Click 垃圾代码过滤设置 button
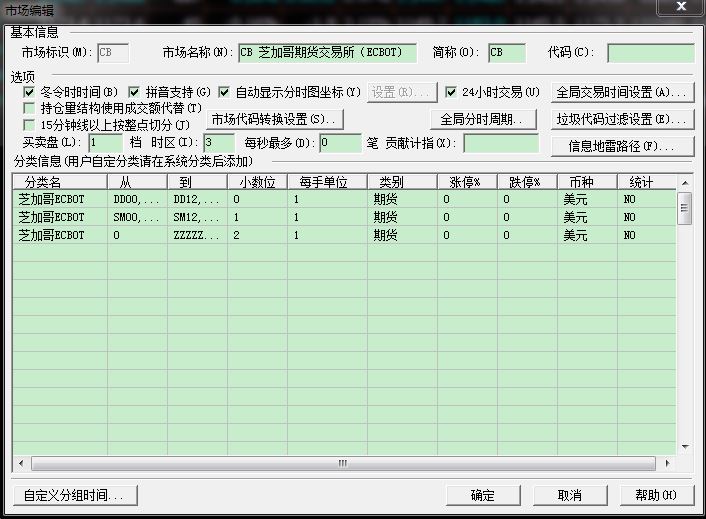The height and width of the screenshot is (519, 706). click(622, 119)
